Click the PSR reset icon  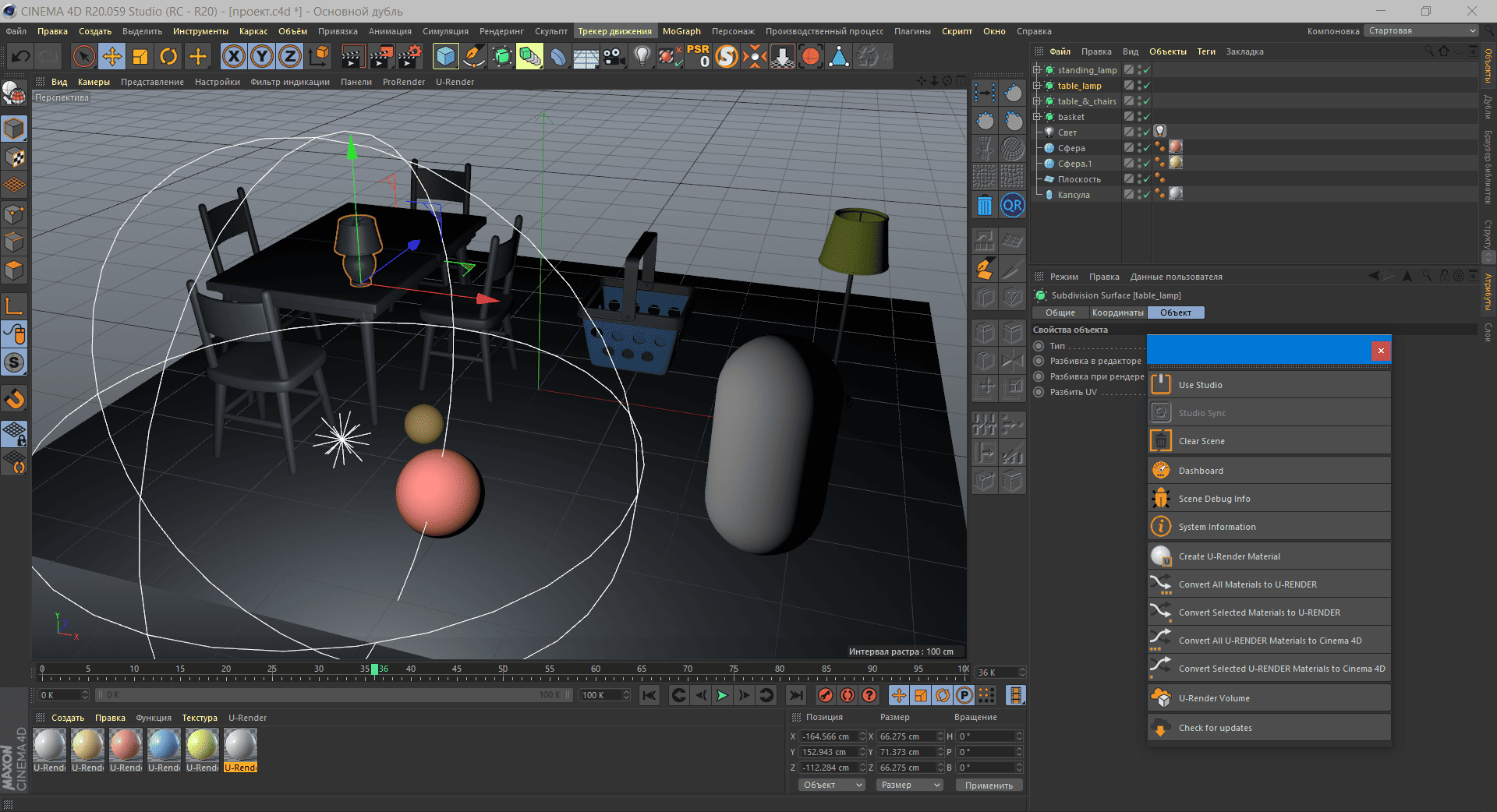click(x=698, y=56)
